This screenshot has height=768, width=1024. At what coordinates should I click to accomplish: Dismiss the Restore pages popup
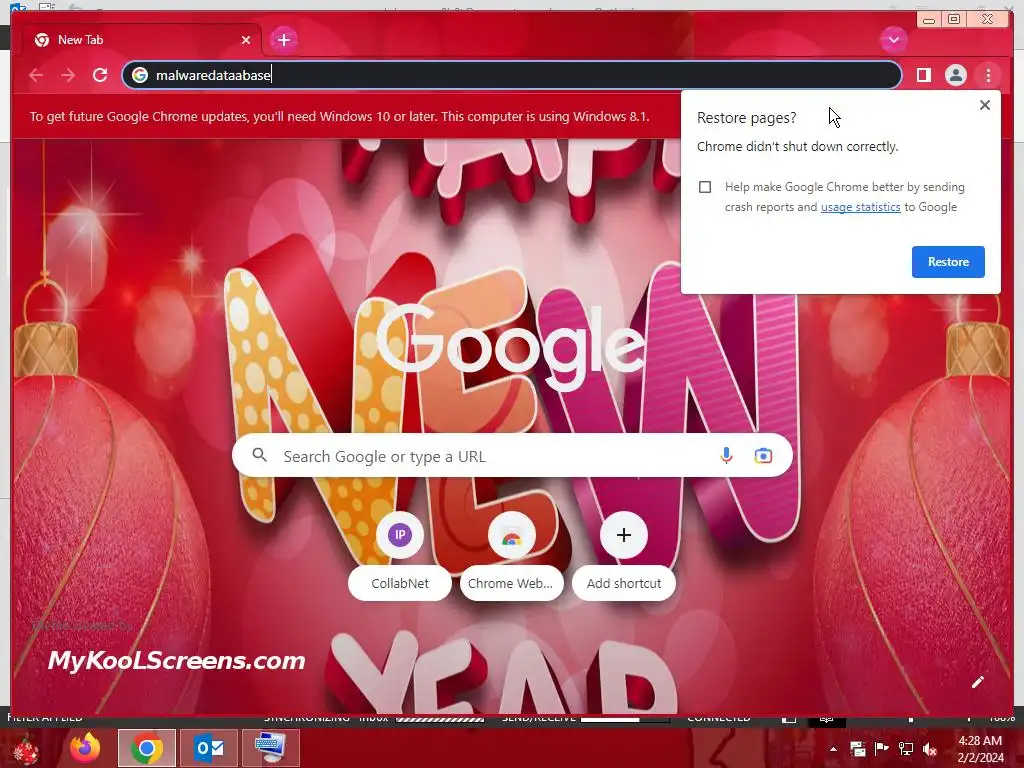[985, 105]
